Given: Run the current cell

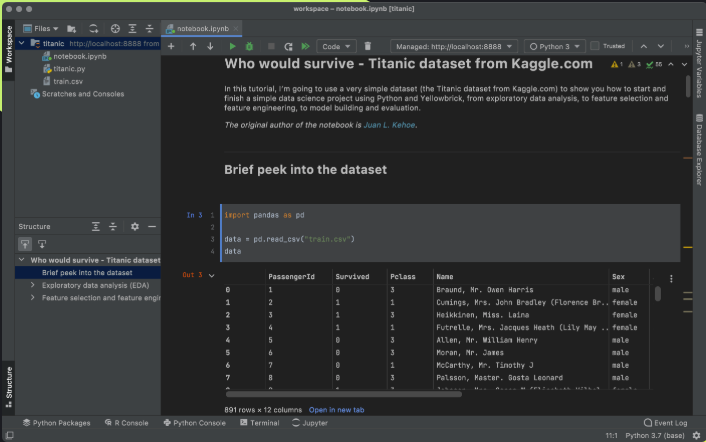Looking at the screenshot, I should coord(232,46).
